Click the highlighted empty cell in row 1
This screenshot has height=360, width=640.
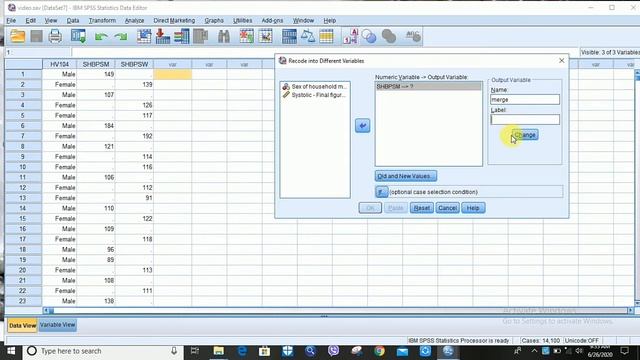click(172, 74)
